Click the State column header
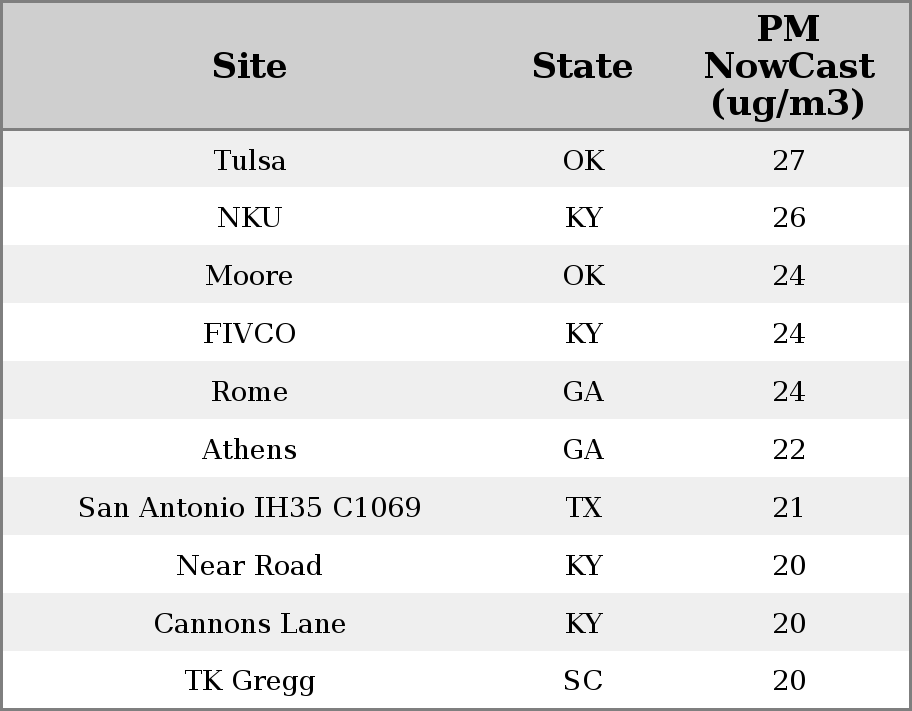The width and height of the screenshot is (912, 711). [583, 66]
